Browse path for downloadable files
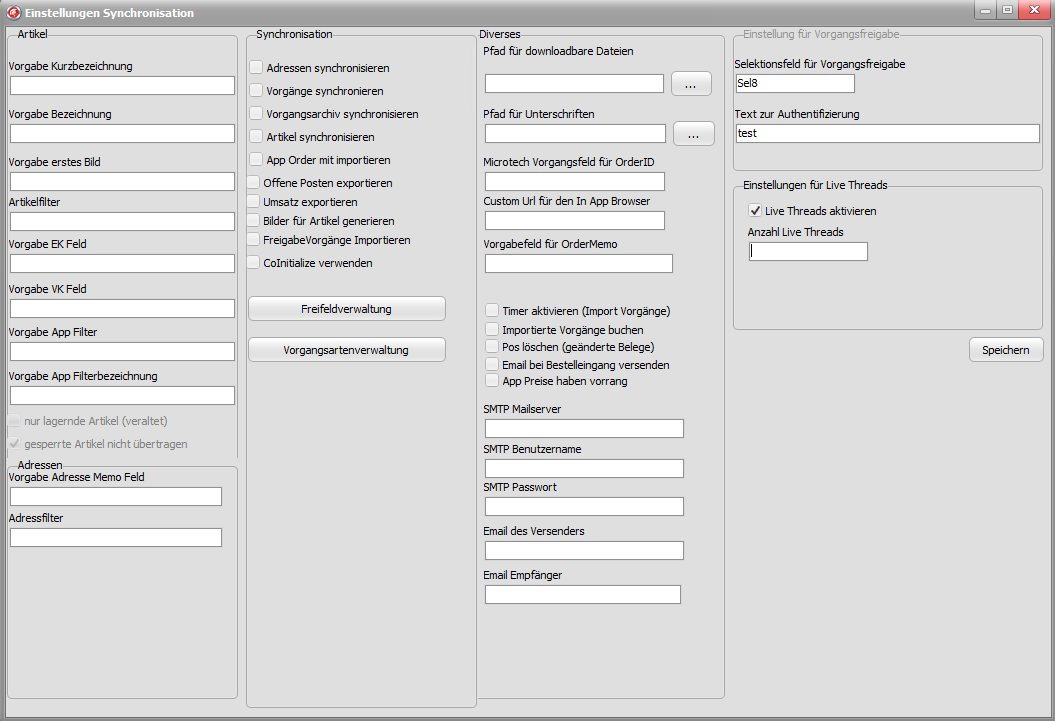The width and height of the screenshot is (1055, 721). [690, 84]
